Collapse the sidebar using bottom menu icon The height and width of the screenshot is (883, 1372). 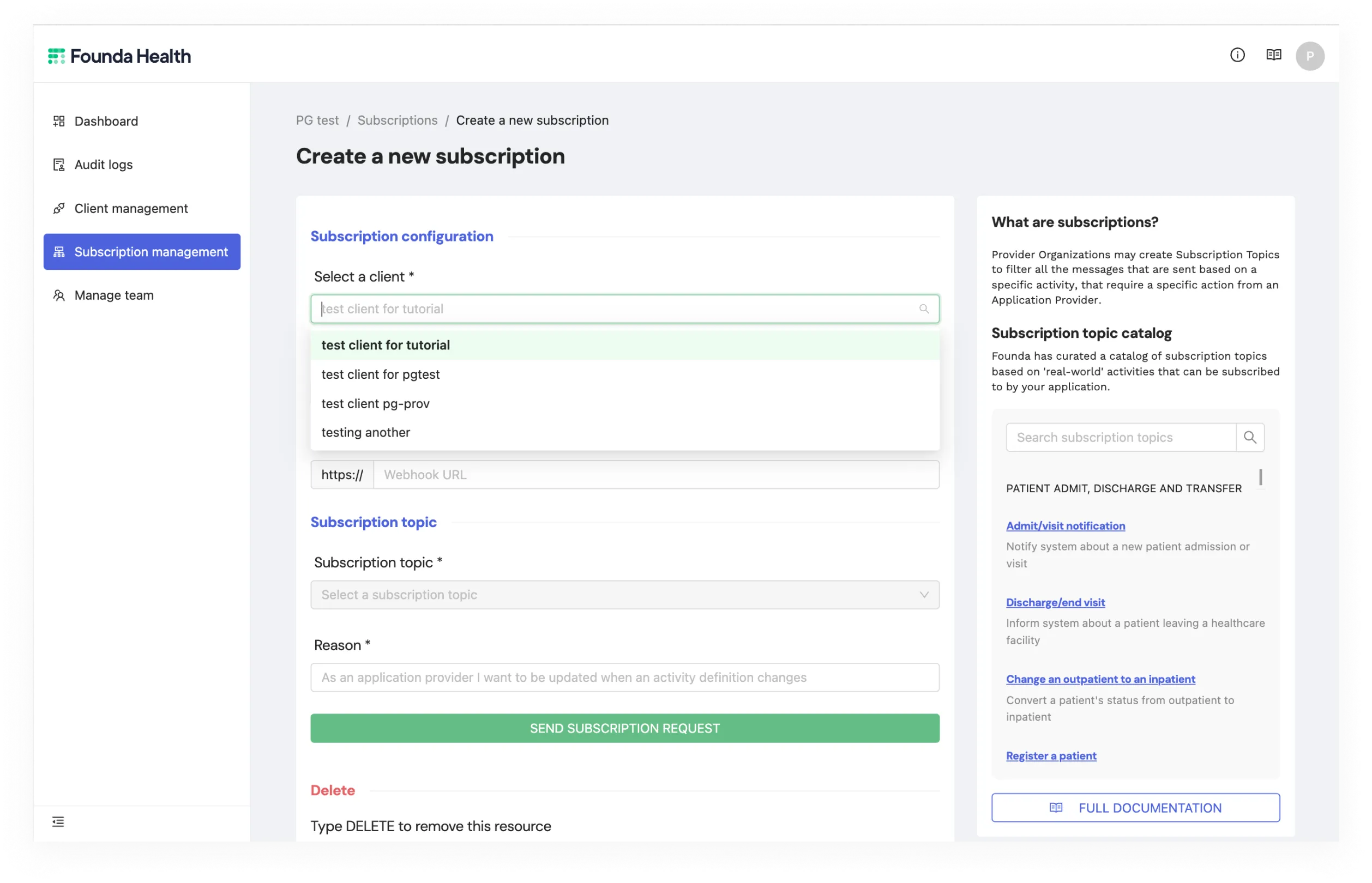tap(58, 821)
